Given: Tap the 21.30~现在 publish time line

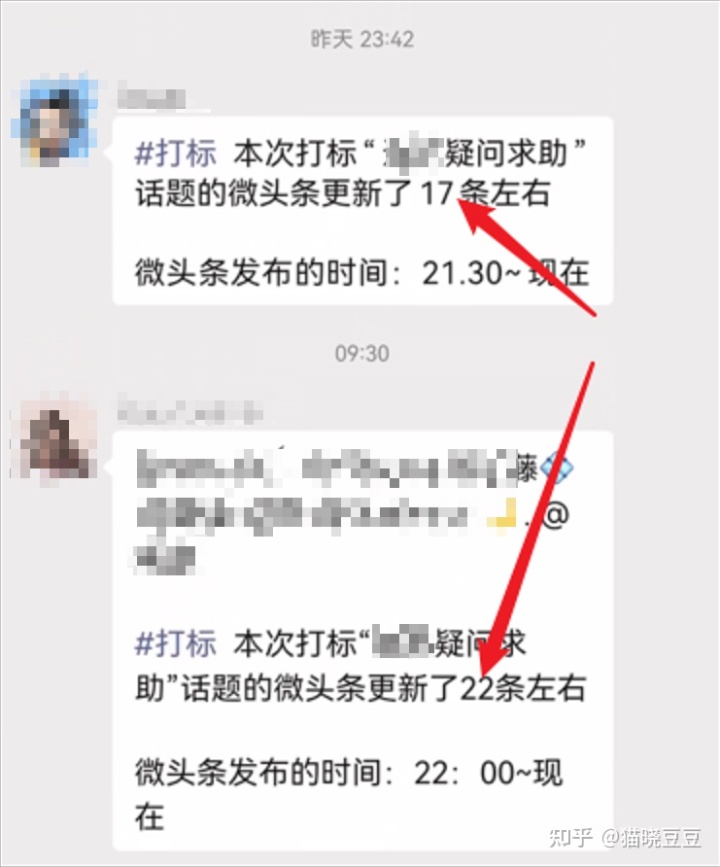Looking at the screenshot, I should tap(362, 273).
